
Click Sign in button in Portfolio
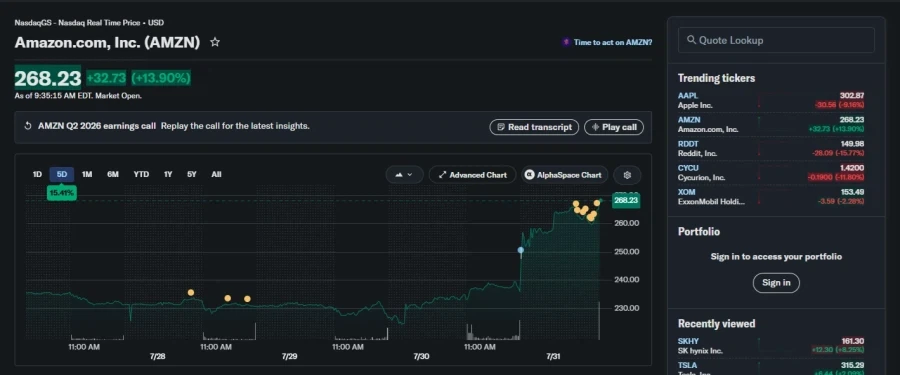coord(776,283)
